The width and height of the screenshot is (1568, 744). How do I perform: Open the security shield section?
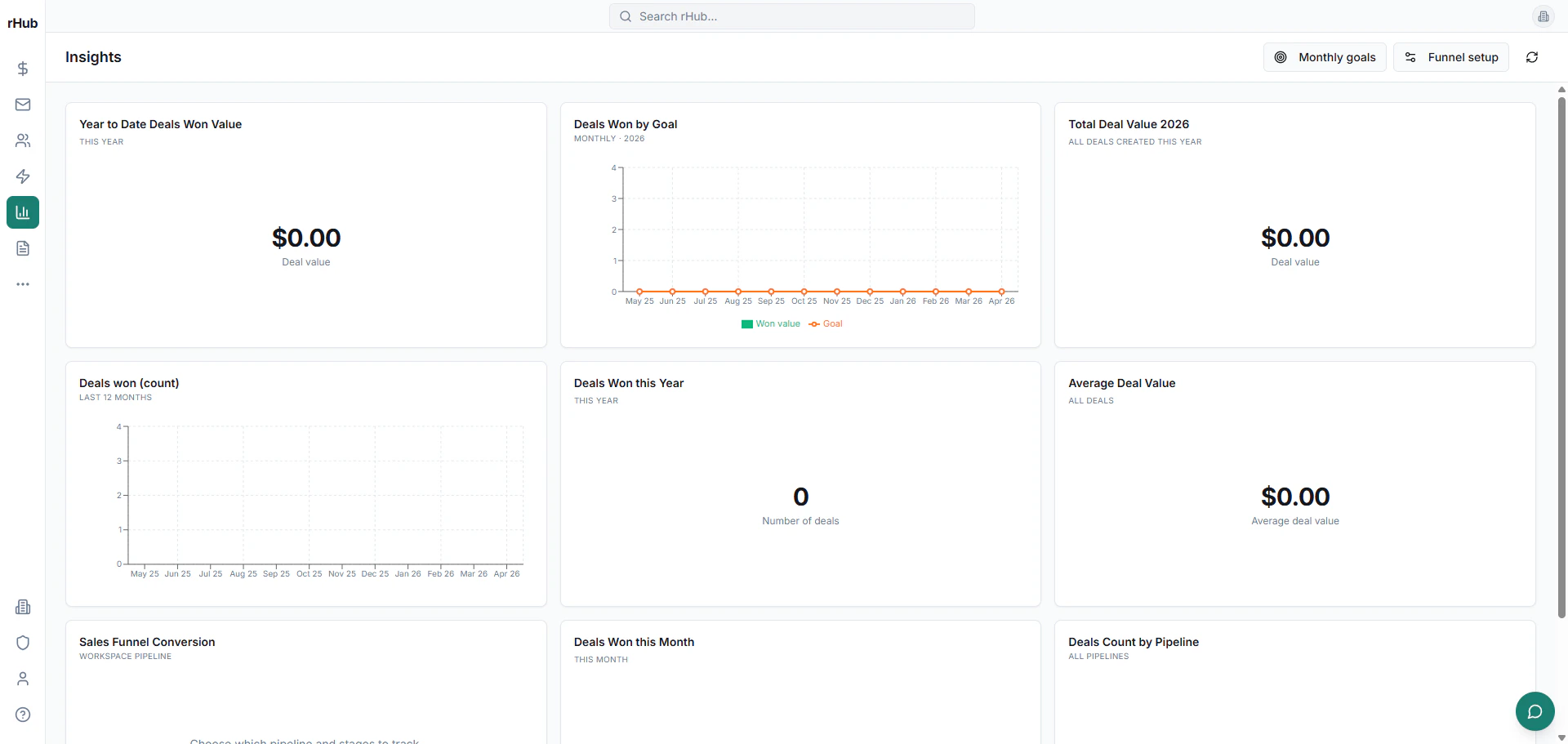[x=22, y=643]
